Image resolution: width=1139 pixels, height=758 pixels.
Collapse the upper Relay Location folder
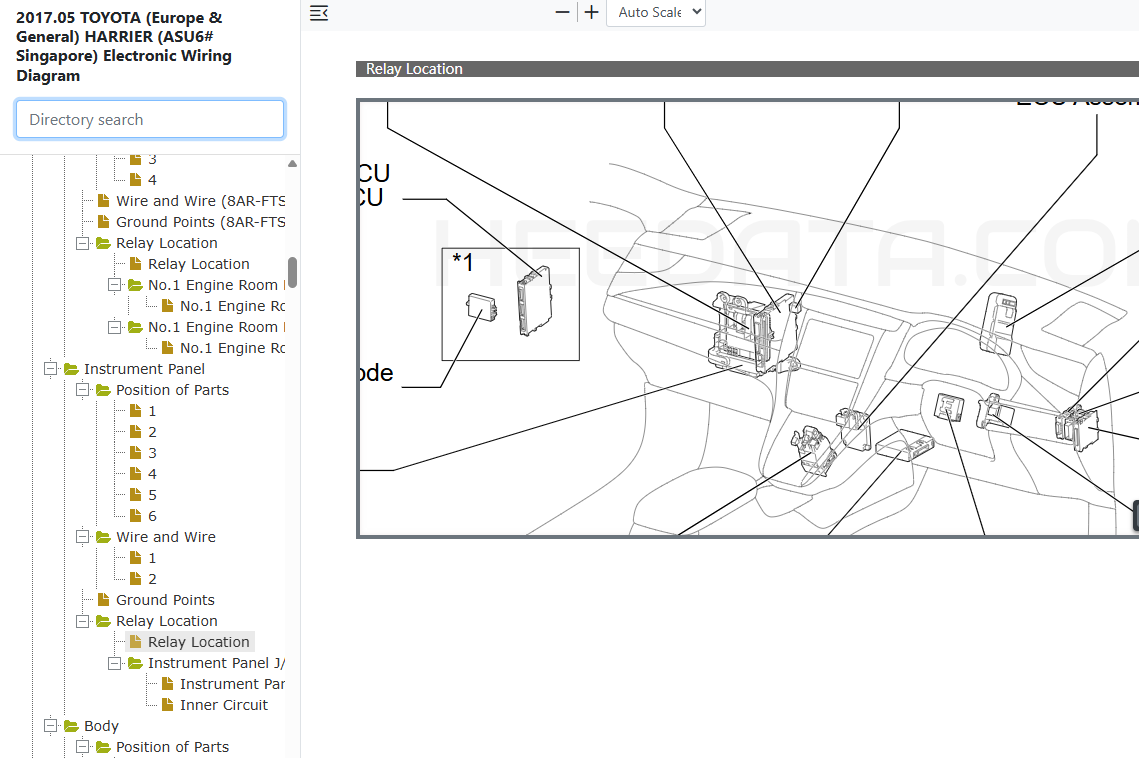pos(83,243)
